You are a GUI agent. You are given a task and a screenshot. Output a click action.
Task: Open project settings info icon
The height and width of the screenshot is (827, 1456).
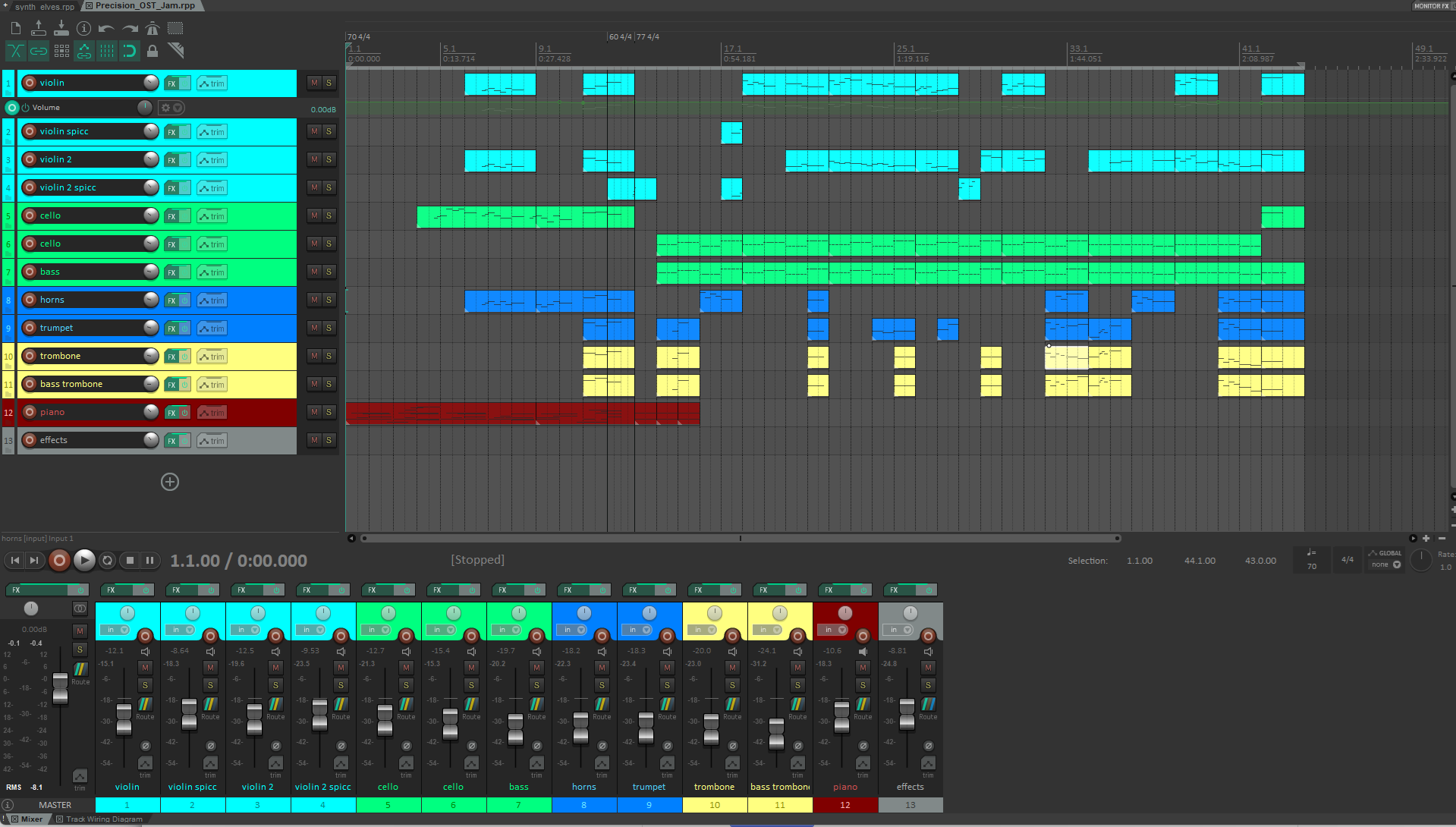point(84,29)
